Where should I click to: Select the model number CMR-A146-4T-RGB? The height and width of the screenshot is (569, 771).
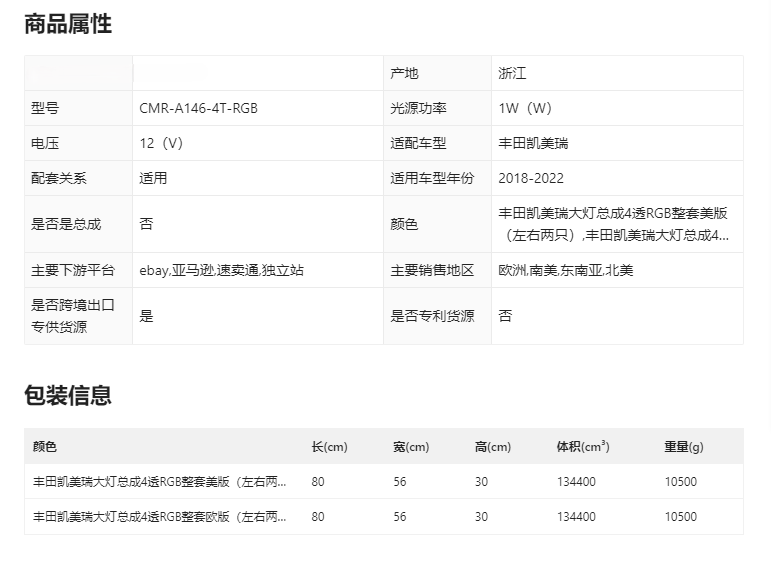(x=198, y=108)
